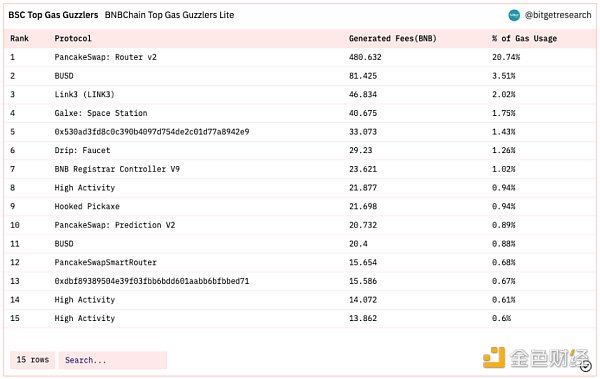Viewport: 600px width, 379px height.
Task: Click BNBChain Top Gas Guzzlers Lite subtitle
Action: click(x=169, y=15)
